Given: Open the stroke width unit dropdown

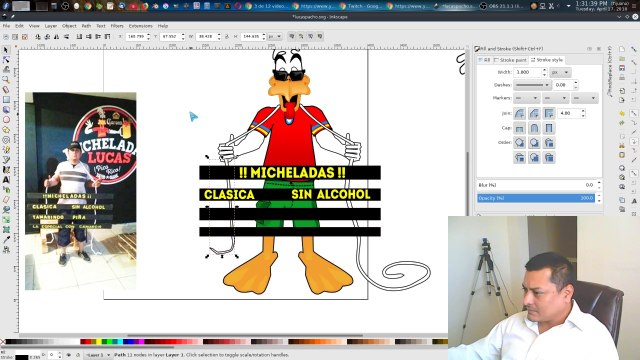Looking at the screenshot, I should coord(560,72).
